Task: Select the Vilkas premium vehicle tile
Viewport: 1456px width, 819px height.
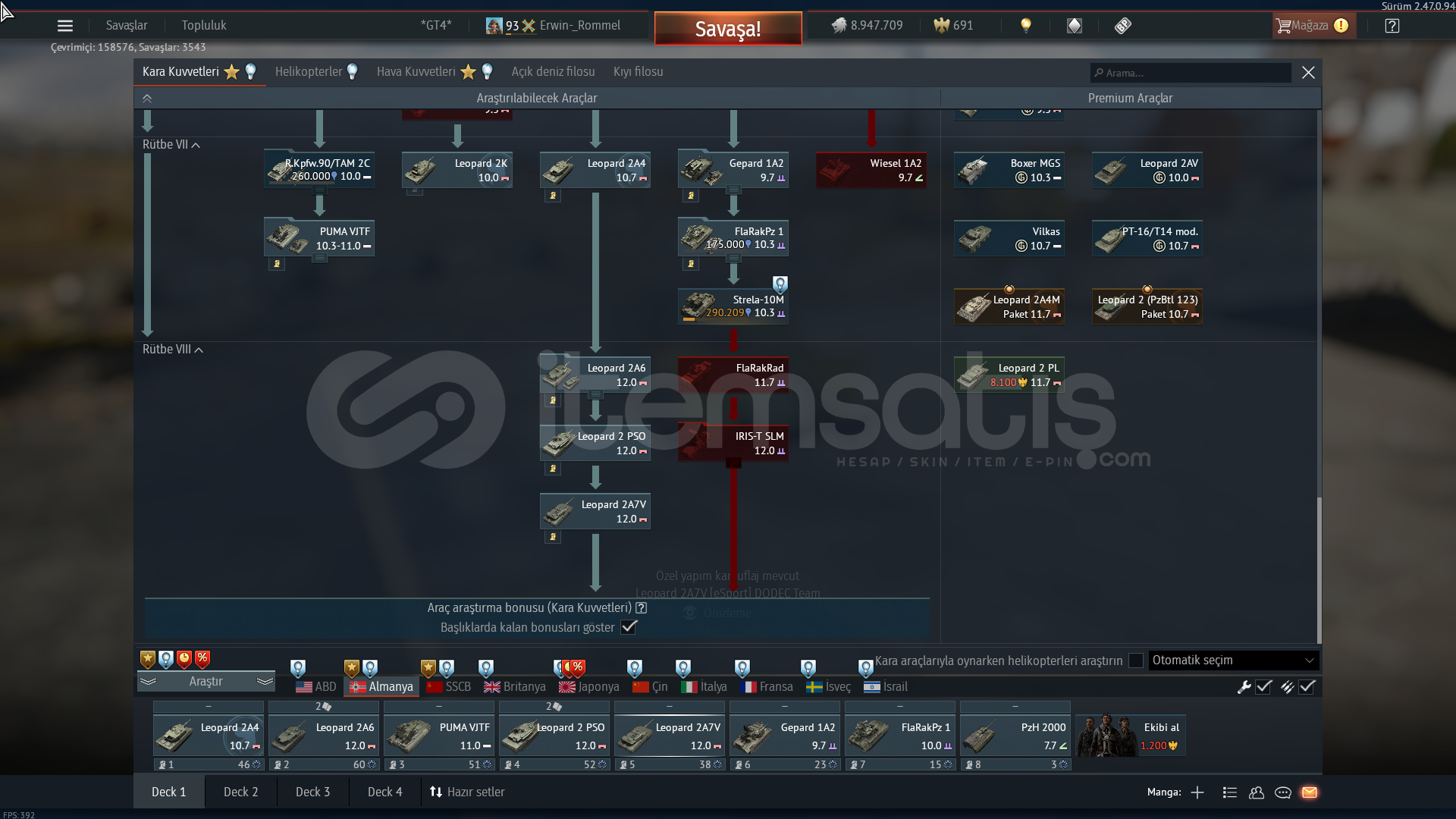Action: coord(1009,238)
